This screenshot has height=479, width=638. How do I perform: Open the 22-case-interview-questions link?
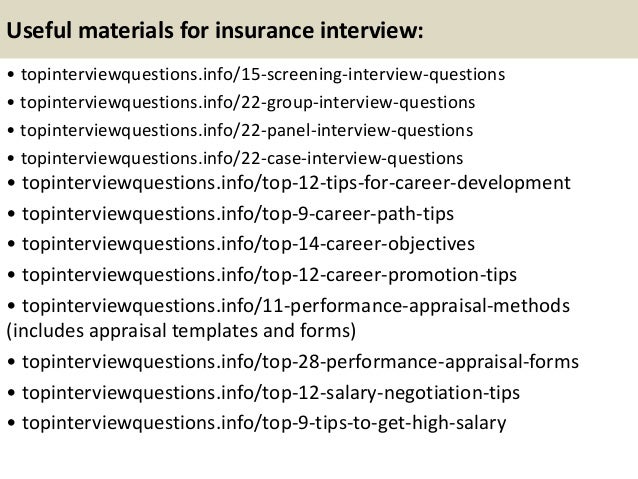coord(242,158)
